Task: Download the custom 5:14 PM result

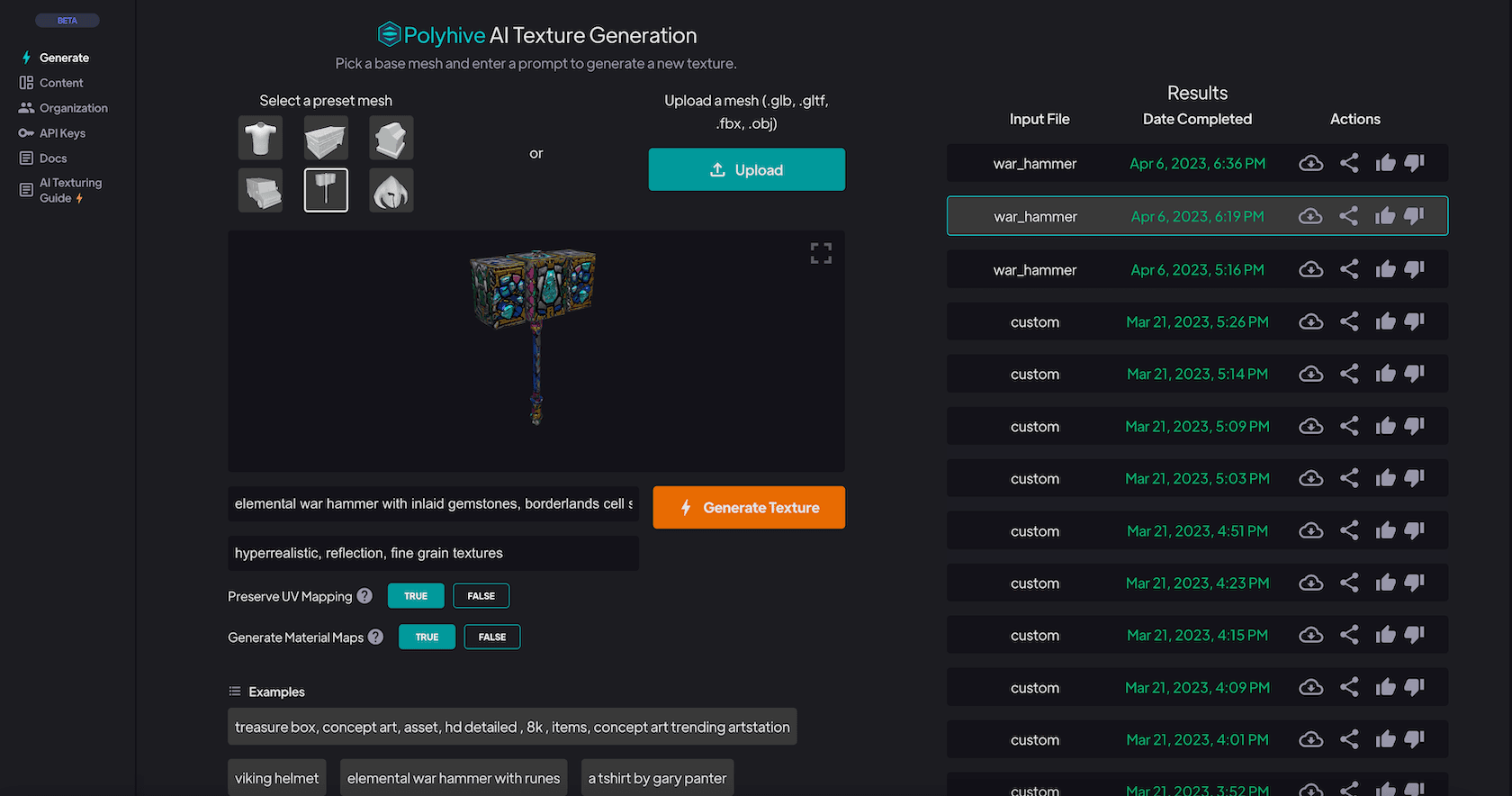Action: pyautogui.click(x=1311, y=374)
